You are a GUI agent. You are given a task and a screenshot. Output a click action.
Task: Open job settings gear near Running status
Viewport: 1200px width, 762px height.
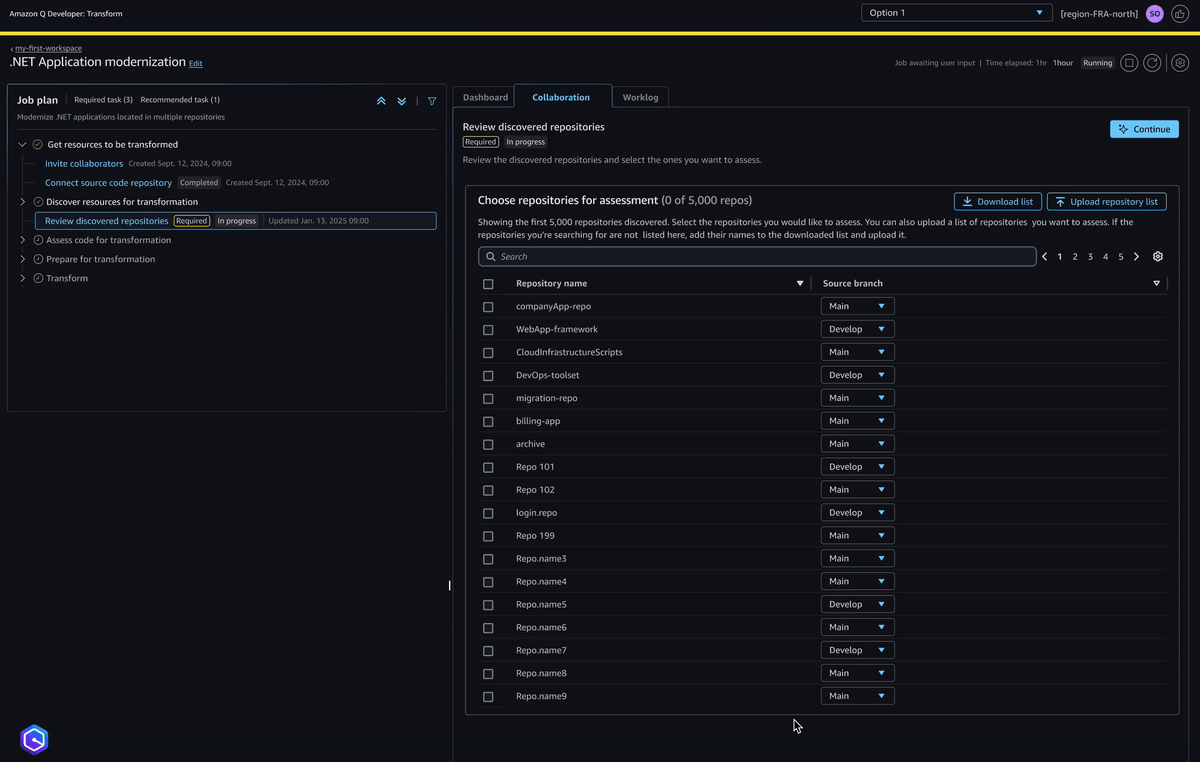pyautogui.click(x=1180, y=63)
